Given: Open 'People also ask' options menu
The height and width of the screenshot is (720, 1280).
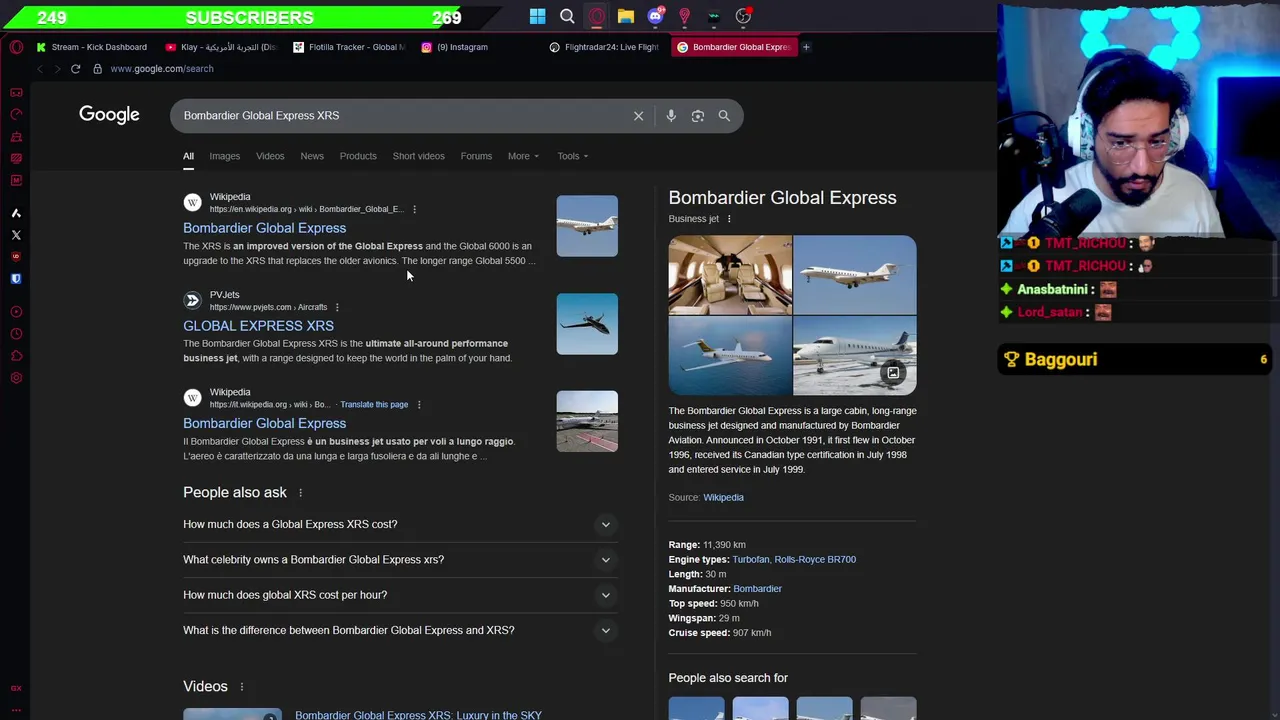Looking at the screenshot, I should pos(300,493).
